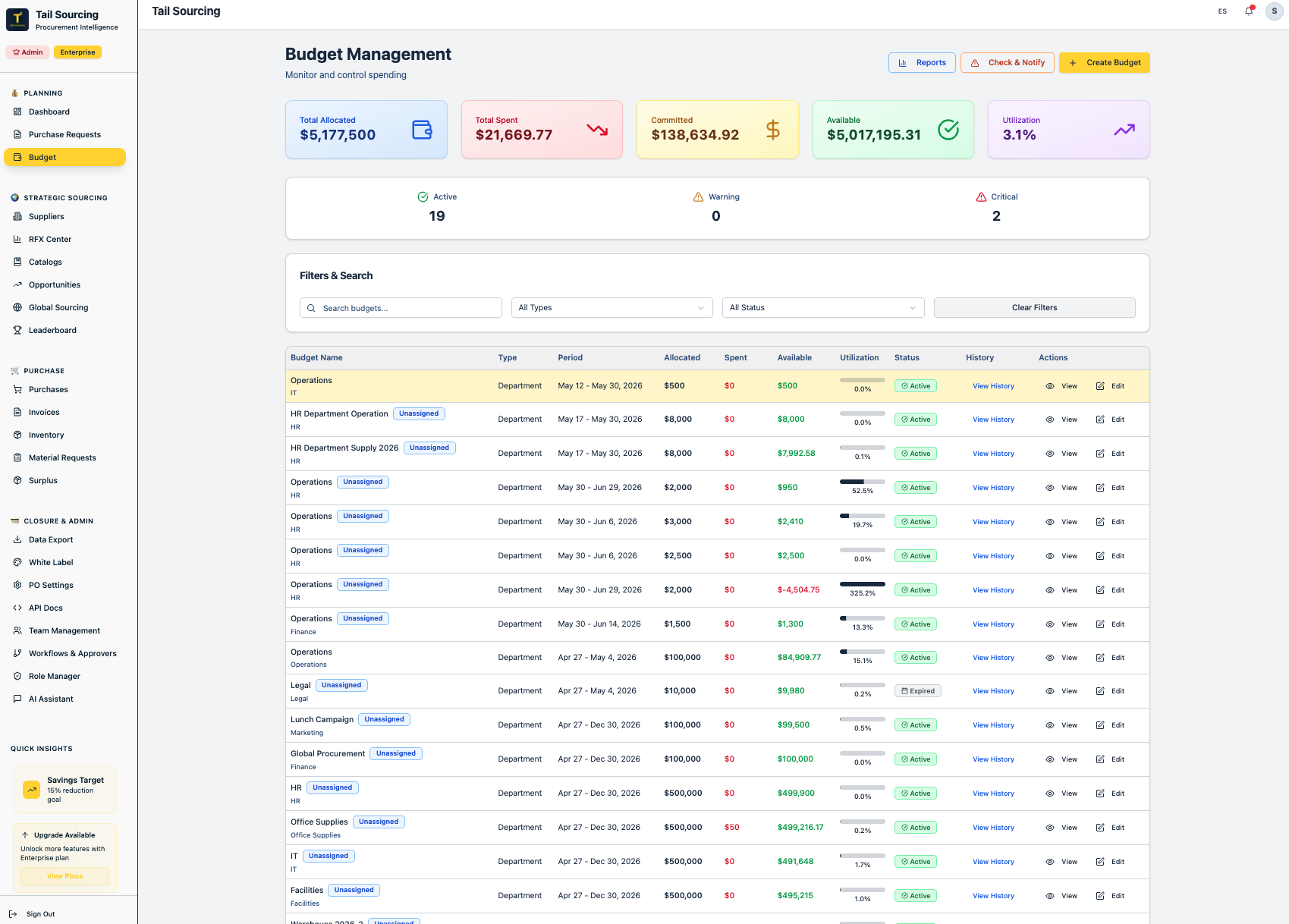Click the Purchases cart icon
The height and width of the screenshot is (924, 1289).
[17, 389]
